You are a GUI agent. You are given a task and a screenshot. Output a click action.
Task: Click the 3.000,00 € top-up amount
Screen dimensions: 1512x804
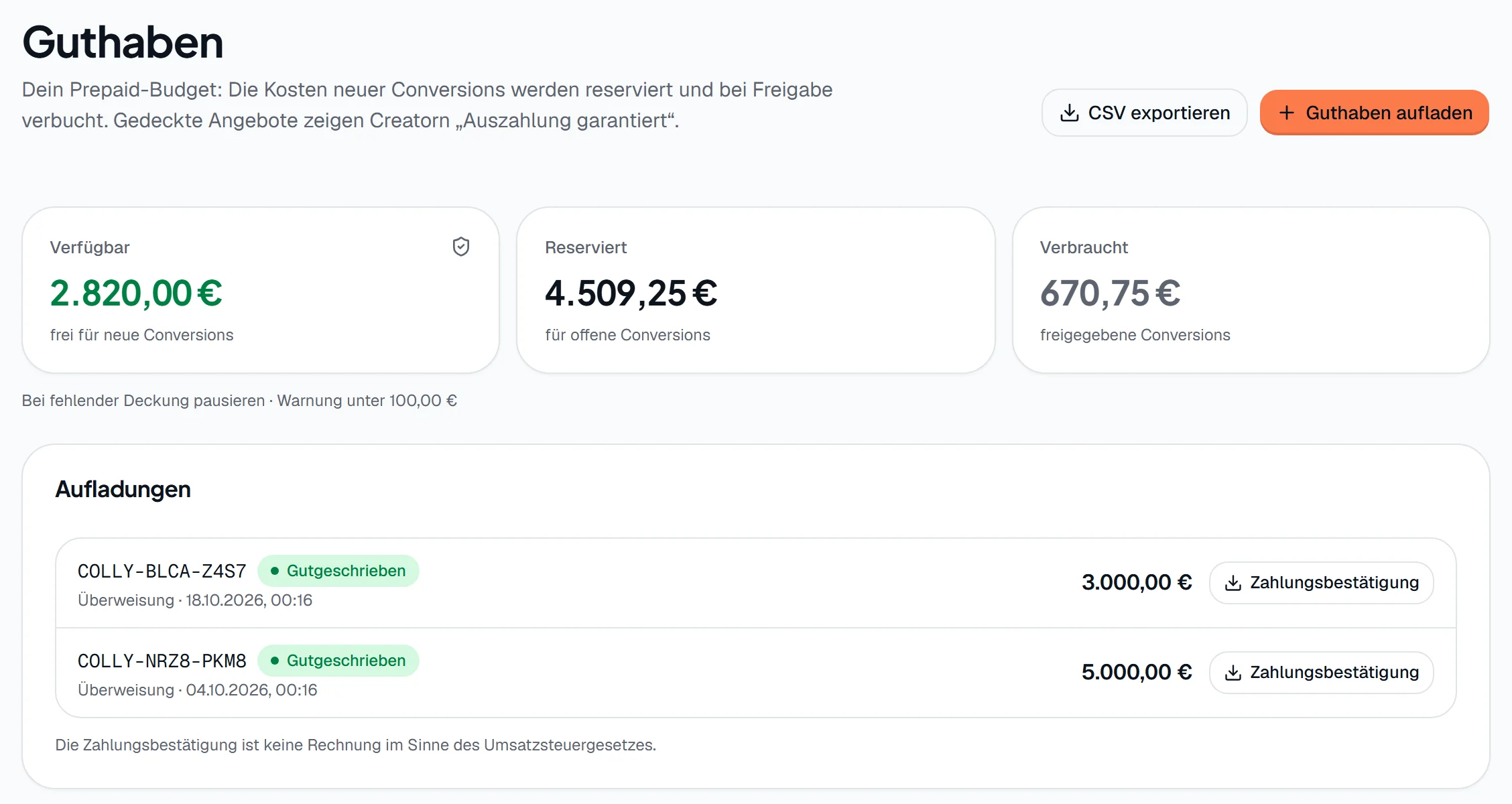(1137, 582)
